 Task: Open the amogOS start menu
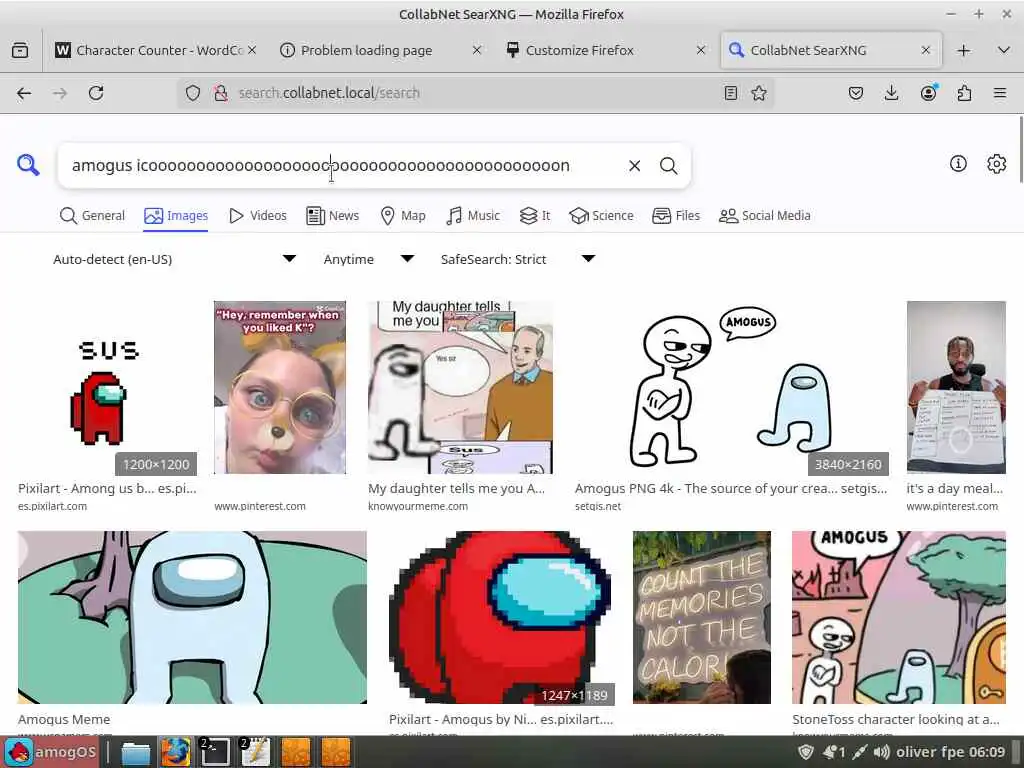tap(50, 752)
